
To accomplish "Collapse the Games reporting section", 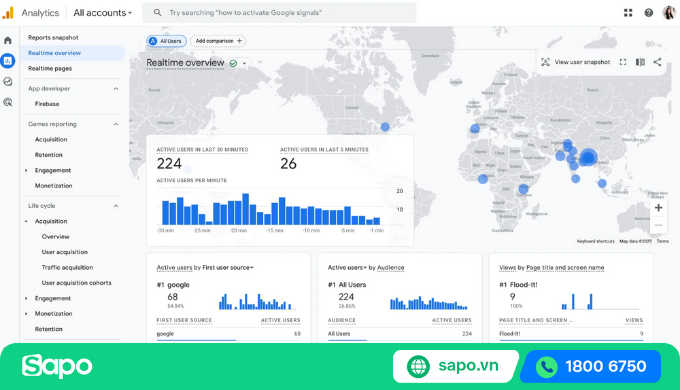I will point(116,124).
